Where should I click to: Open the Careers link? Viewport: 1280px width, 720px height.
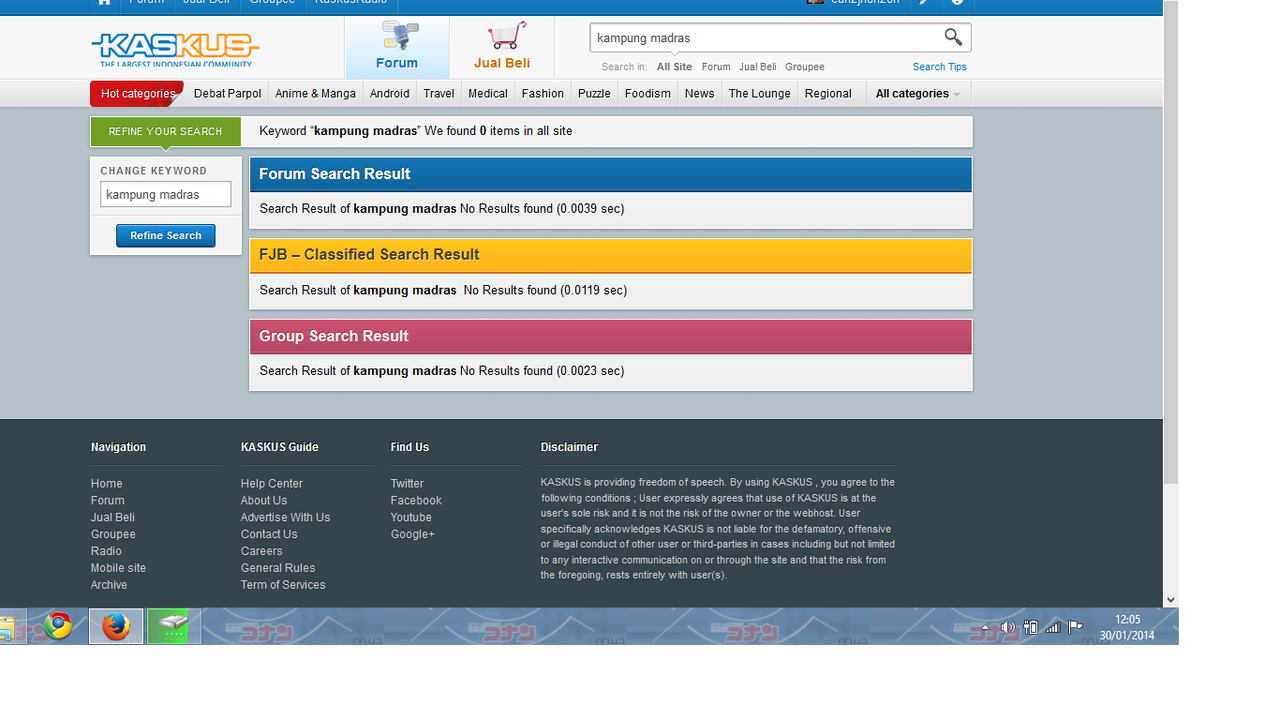[262, 551]
